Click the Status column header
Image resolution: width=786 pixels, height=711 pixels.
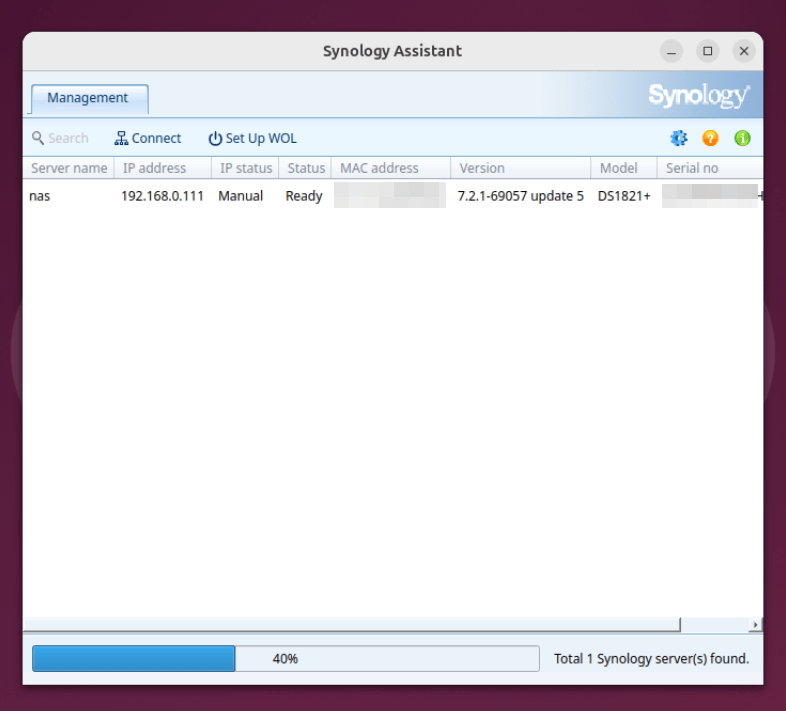(x=305, y=168)
